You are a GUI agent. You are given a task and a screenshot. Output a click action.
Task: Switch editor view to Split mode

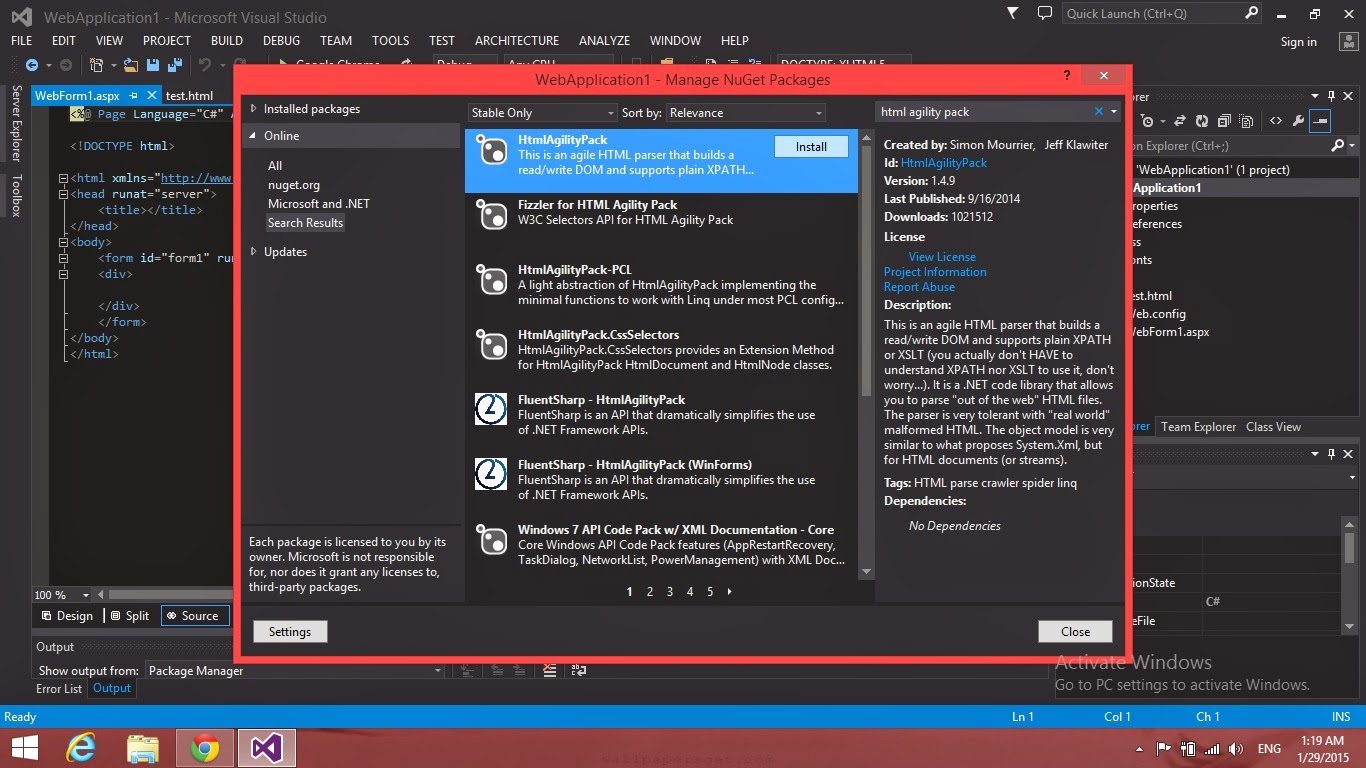[x=130, y=615]
